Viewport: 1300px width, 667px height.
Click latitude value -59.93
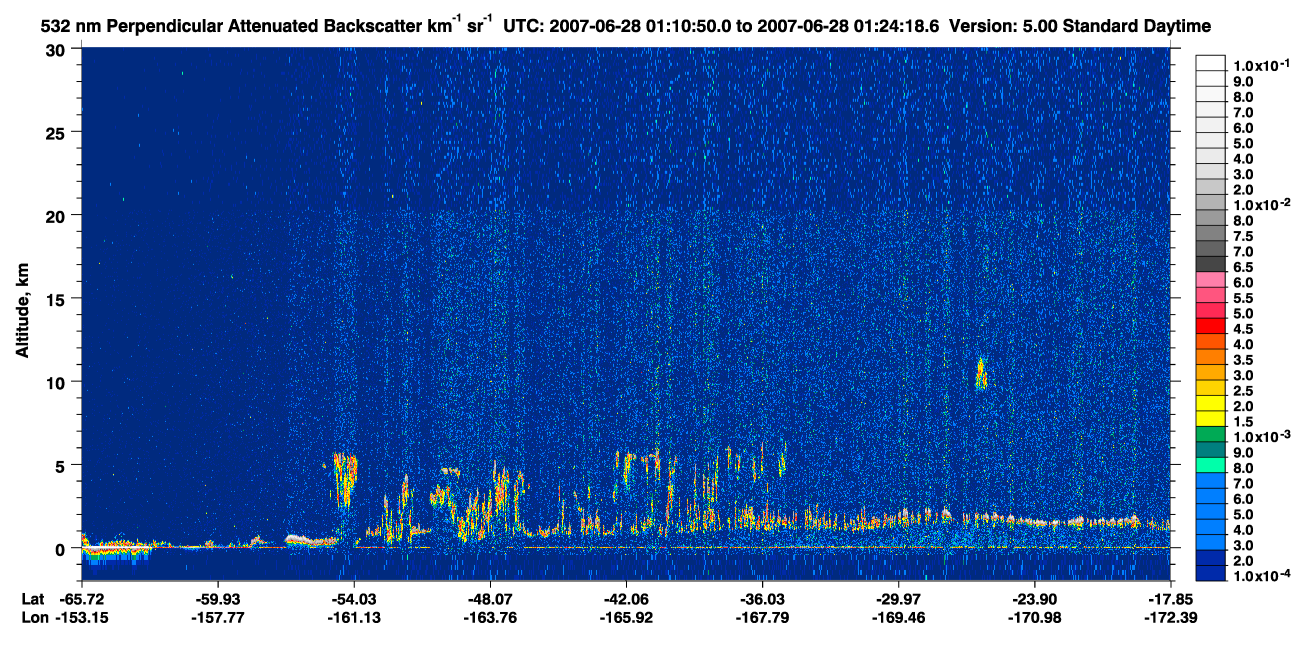coord(218,599)
